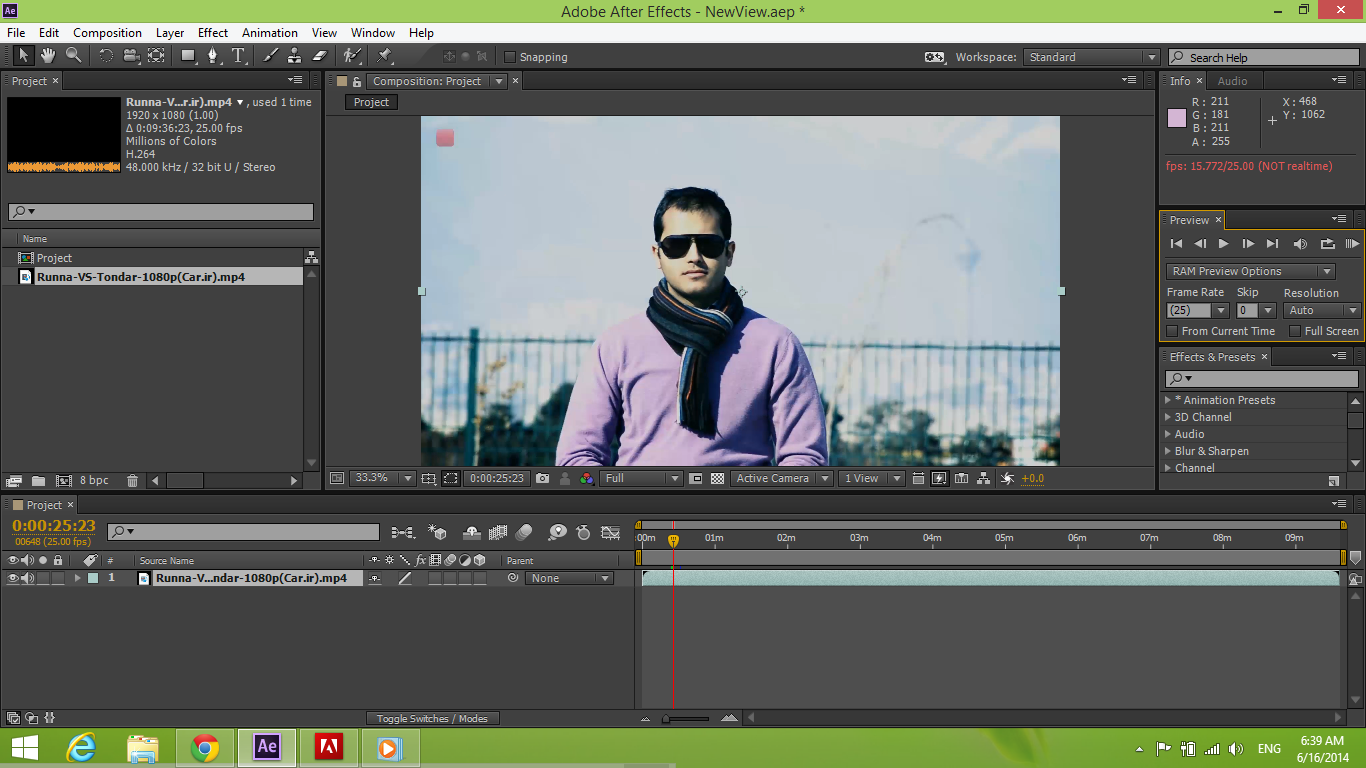Enable Draft 3D in timeline
1366x768 pixels.
coord(437,533)
